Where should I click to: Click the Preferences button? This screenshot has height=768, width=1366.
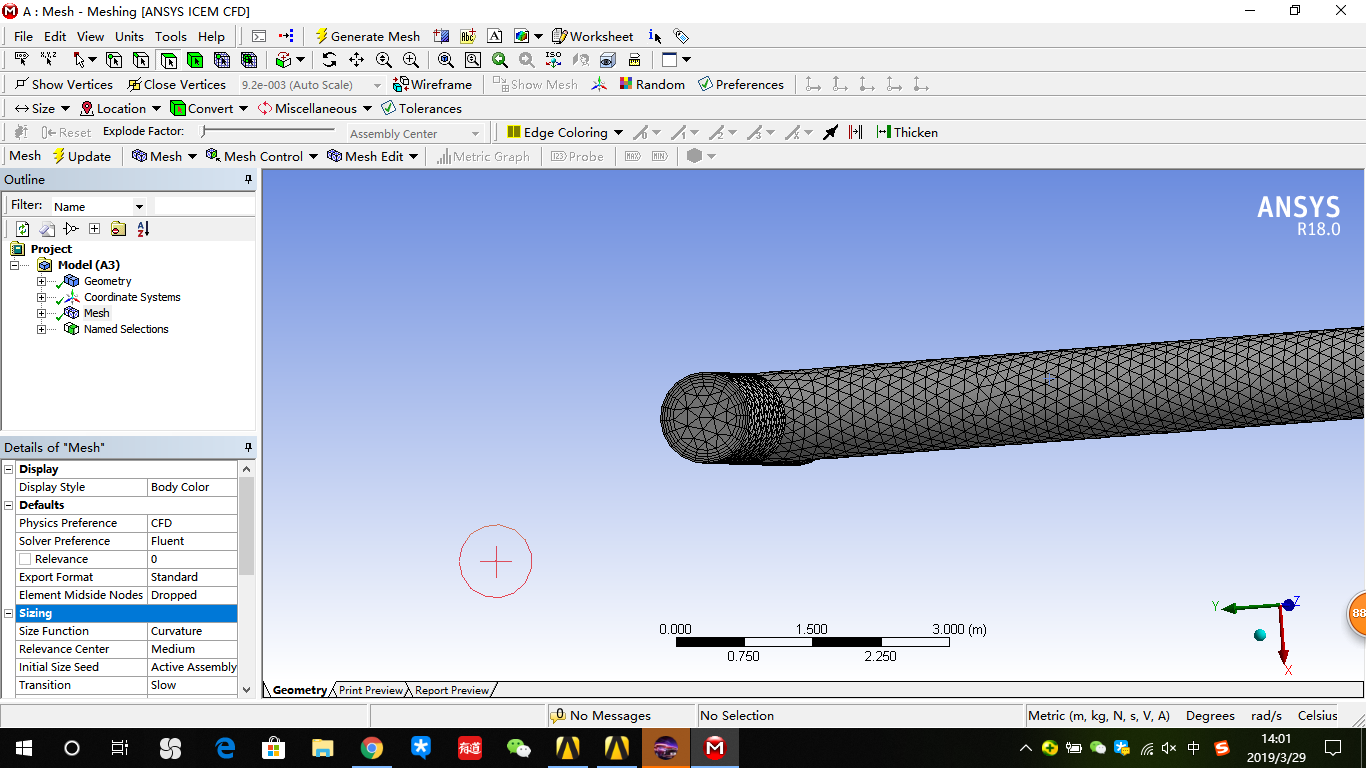pos(741,84)
